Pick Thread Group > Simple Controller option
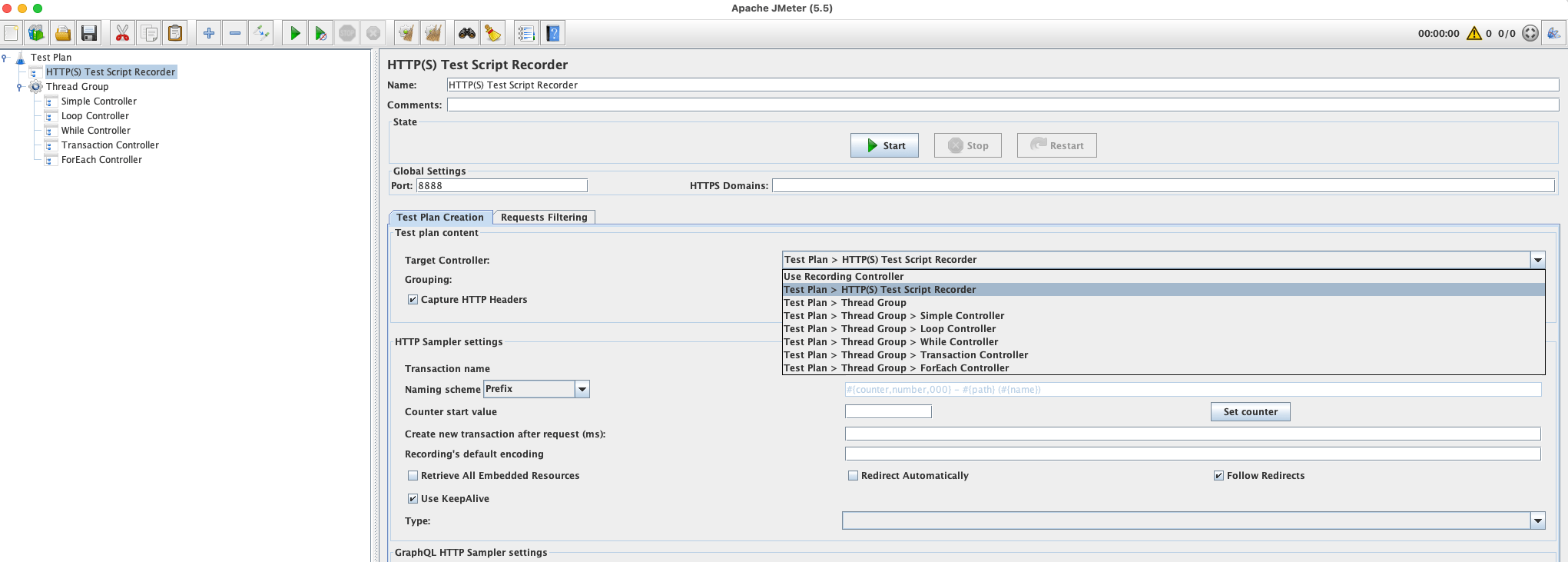 point(1163,316)
